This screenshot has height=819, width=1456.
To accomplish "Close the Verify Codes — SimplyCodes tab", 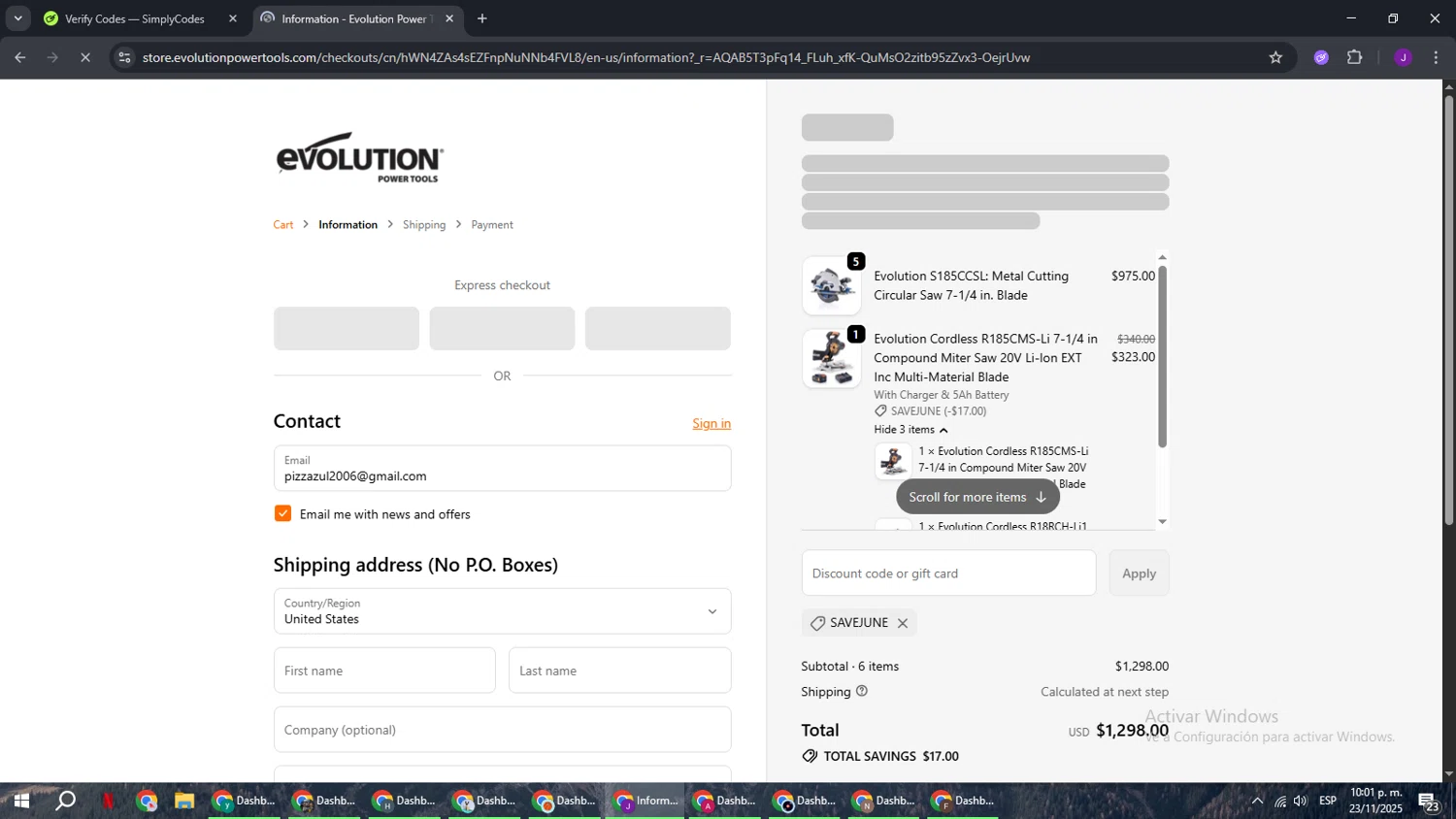I will (x=233, y=18).
